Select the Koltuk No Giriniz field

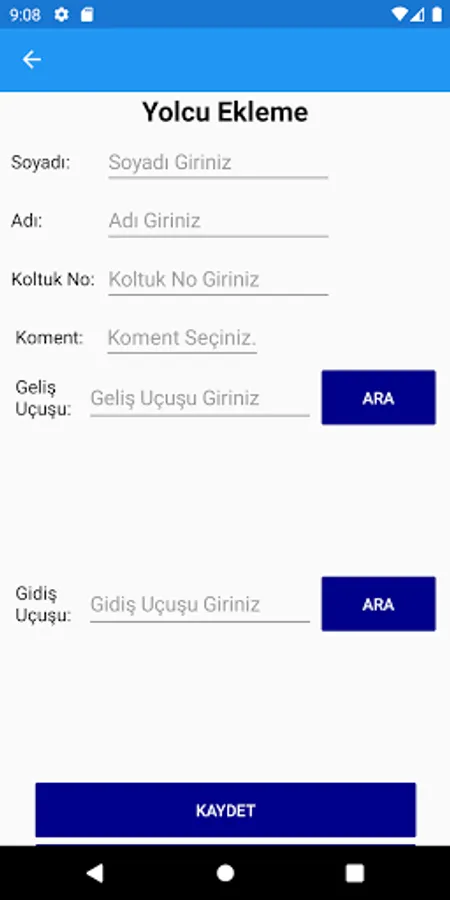(x=218, y=280)
